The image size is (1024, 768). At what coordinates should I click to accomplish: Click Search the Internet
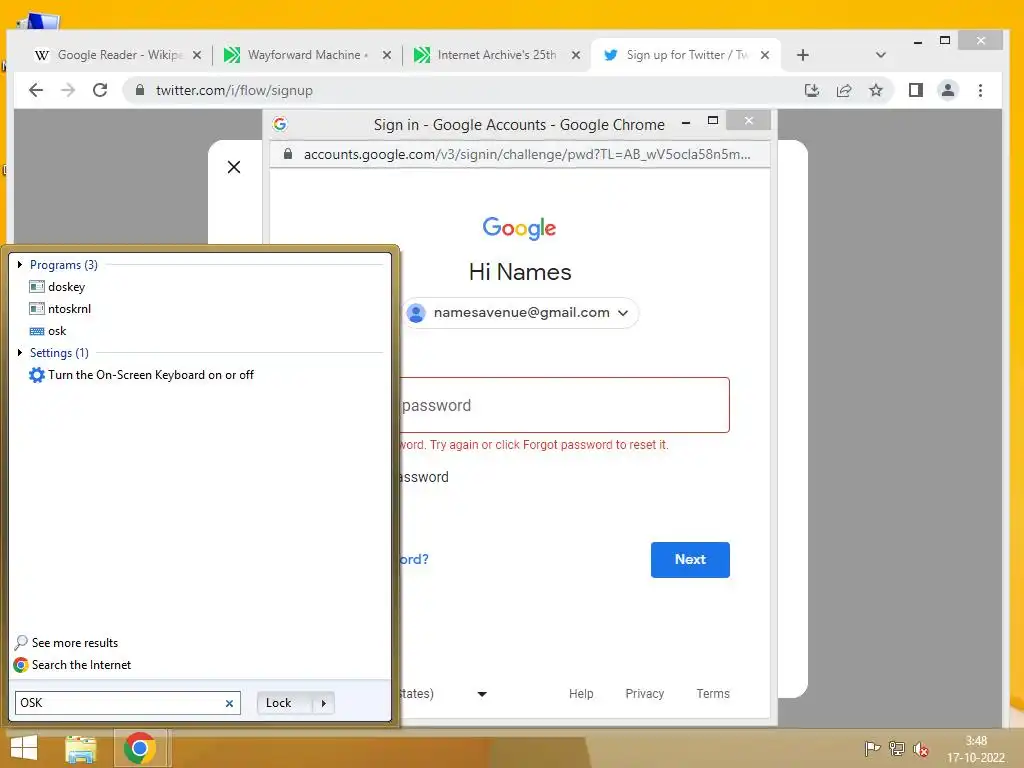[x=72, y=665]
